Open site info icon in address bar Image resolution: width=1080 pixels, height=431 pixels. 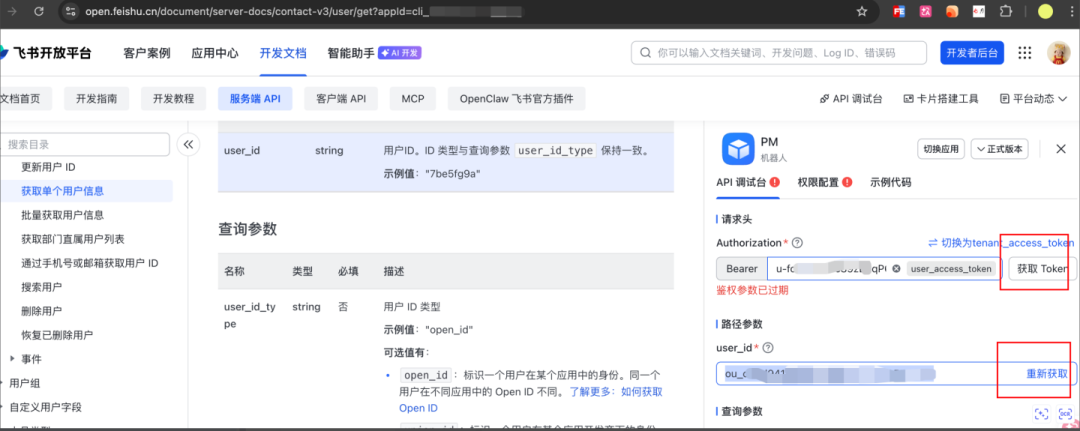coord(72,11)
